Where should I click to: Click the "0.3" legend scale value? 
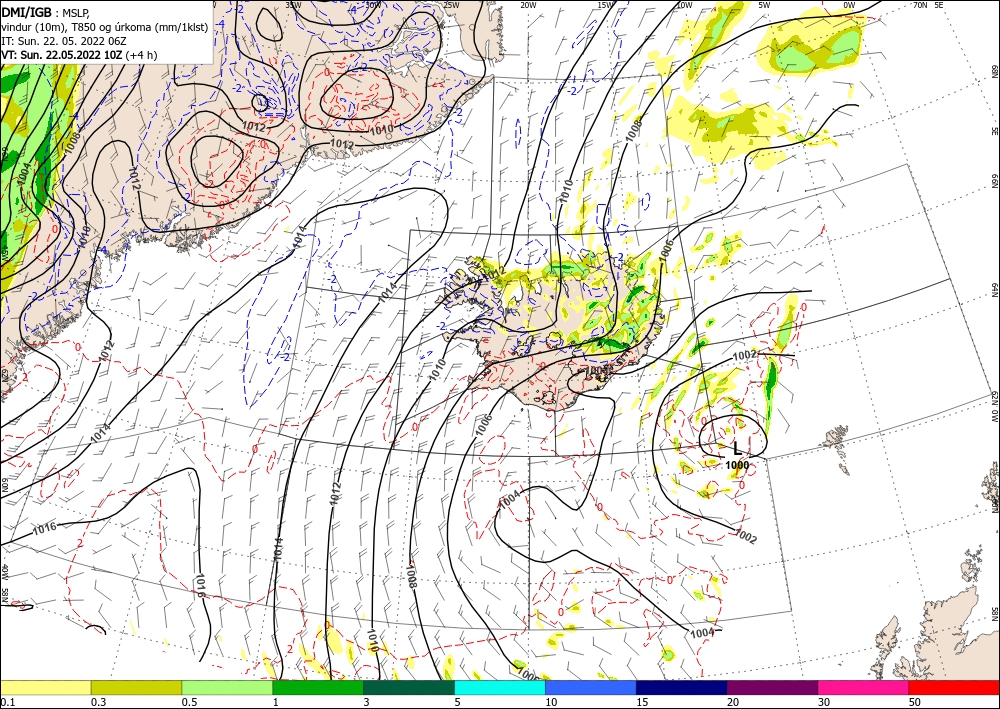(98, 702)
